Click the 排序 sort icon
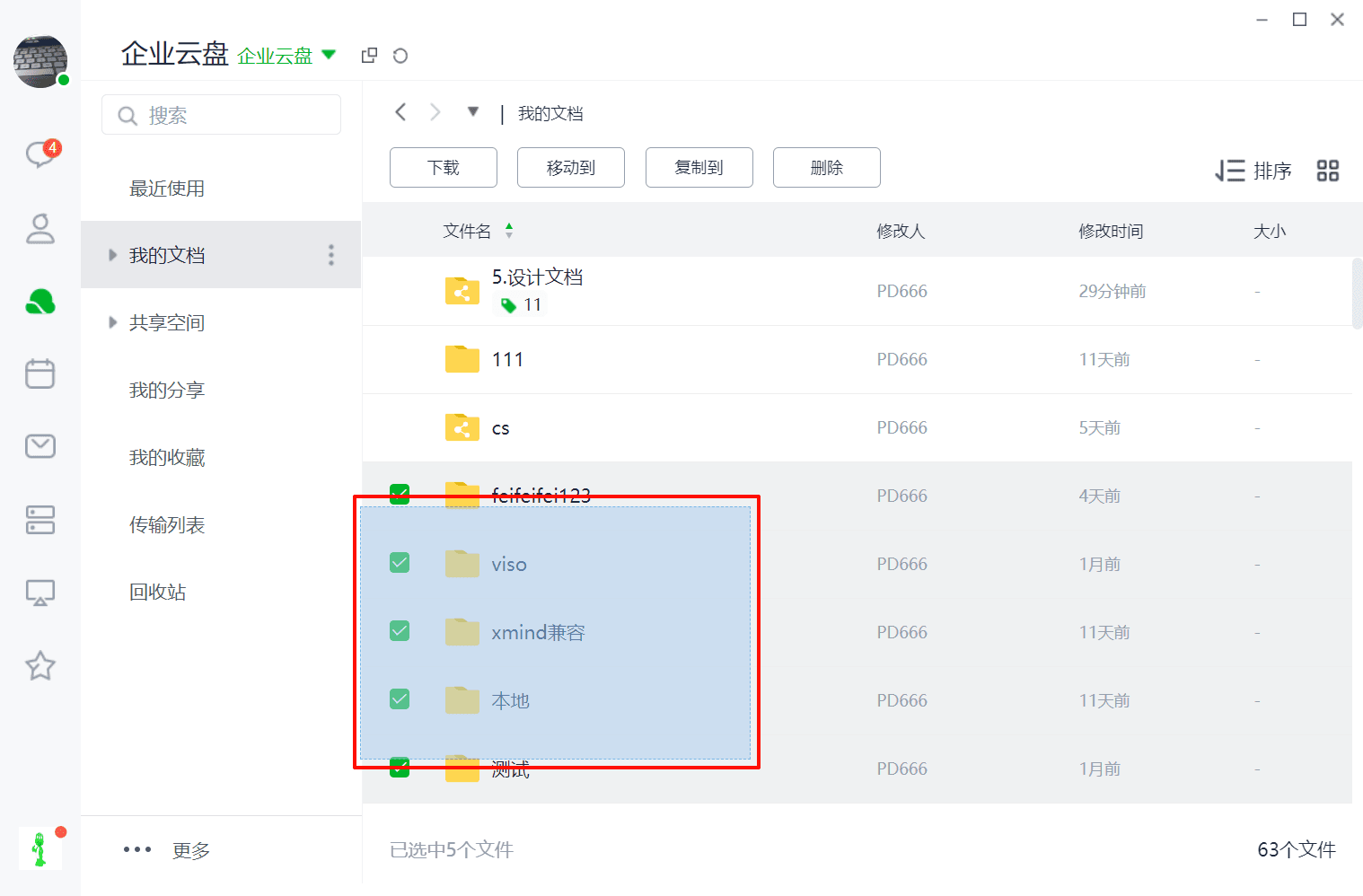This screenshot has width=1363, height=896. 1229,171
